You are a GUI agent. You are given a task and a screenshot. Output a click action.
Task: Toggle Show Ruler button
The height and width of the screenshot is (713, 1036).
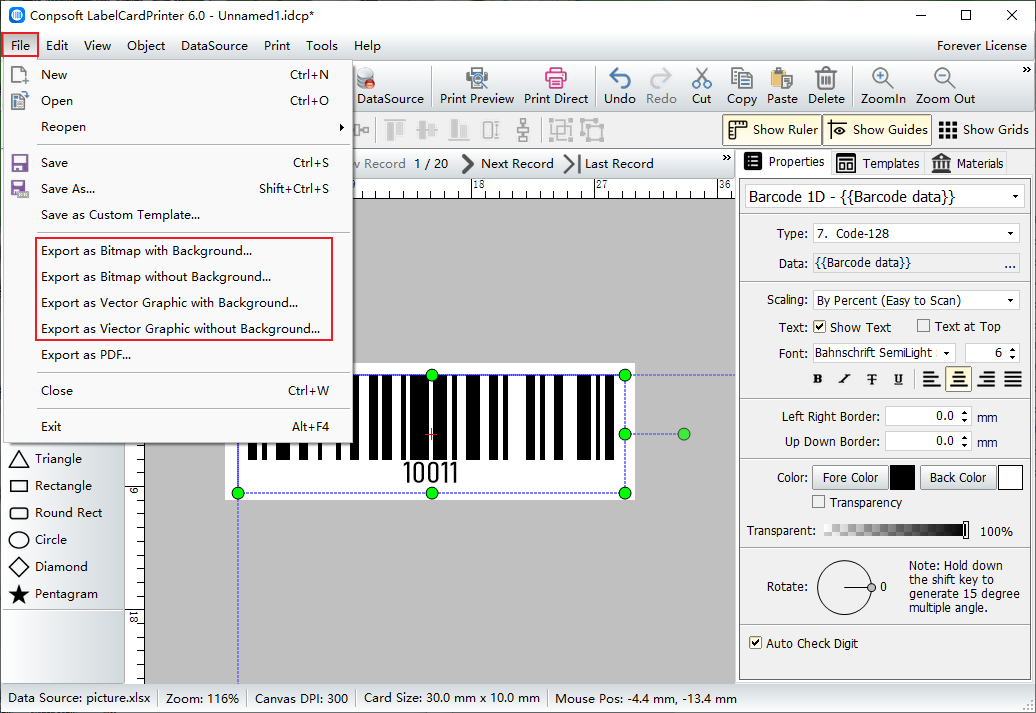click(x=772, y=130)
